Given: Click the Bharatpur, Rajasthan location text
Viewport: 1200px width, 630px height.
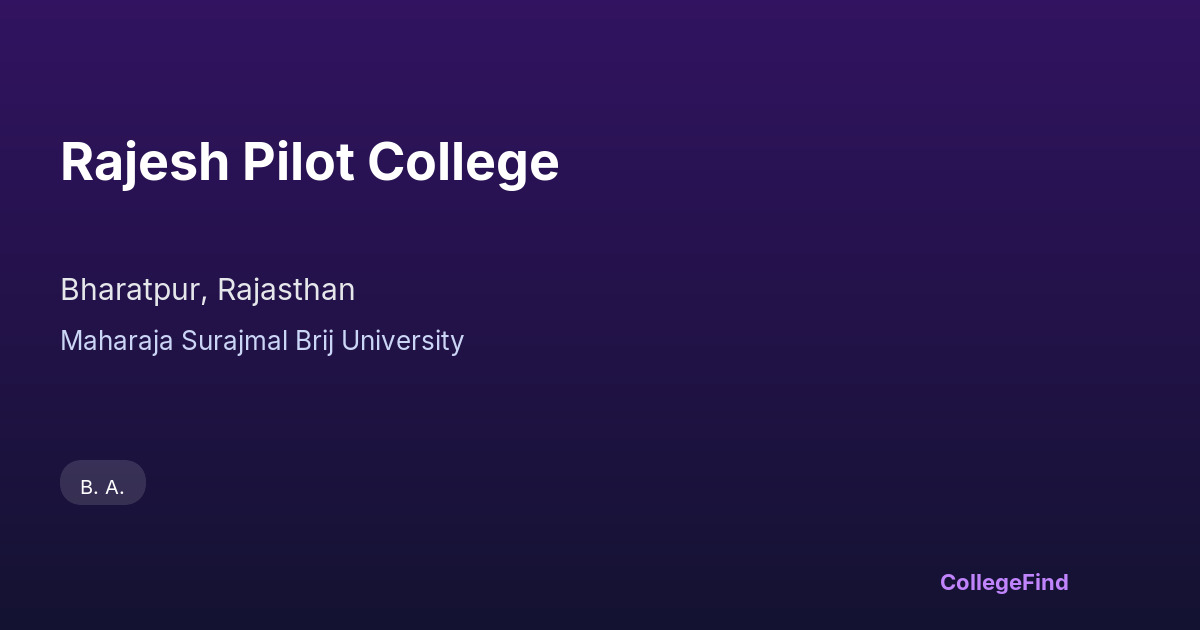Looking at the screenshot, I should click(207, 290).
